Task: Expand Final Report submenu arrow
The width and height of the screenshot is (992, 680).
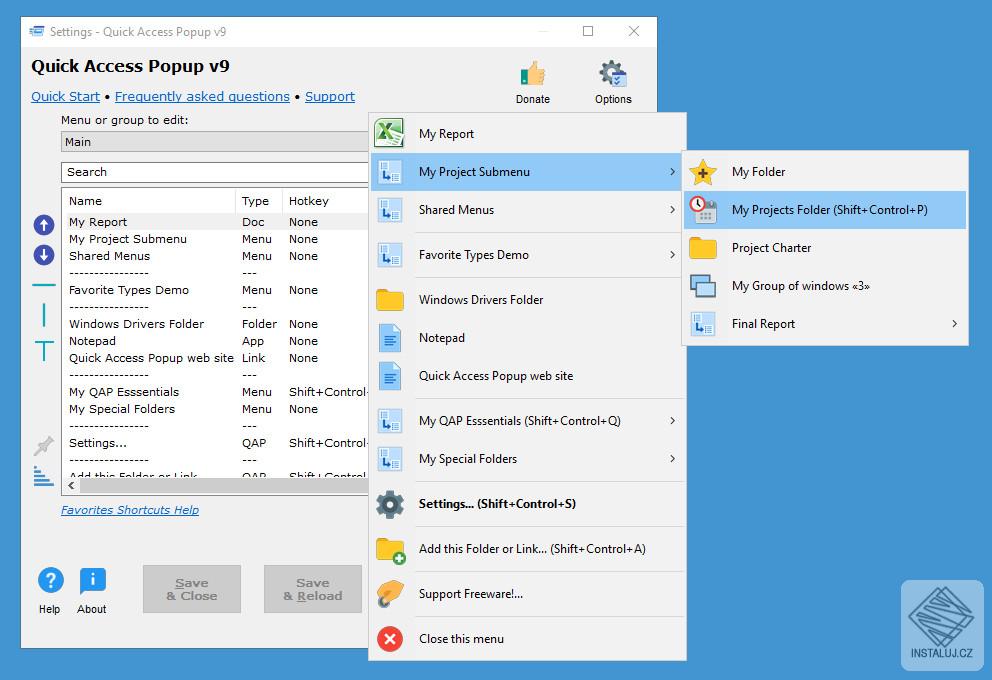Action: (955, 324)
